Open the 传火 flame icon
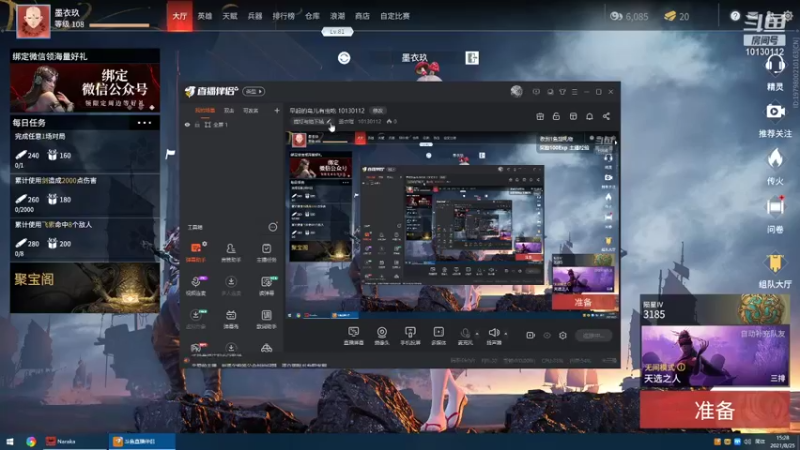The height and width of the screenshot is (450, 800). point(775,159)
